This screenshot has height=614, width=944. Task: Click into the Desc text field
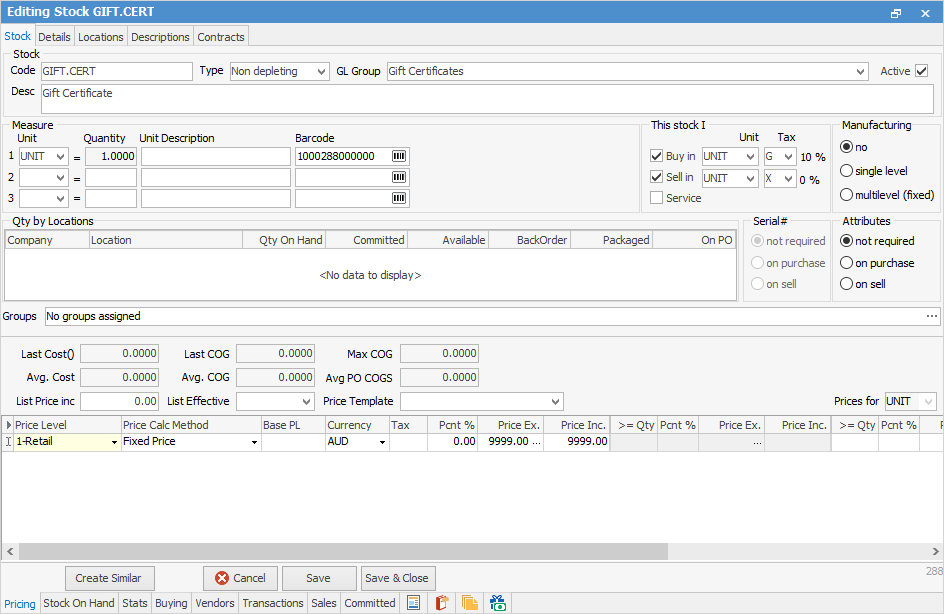point(486,99)
